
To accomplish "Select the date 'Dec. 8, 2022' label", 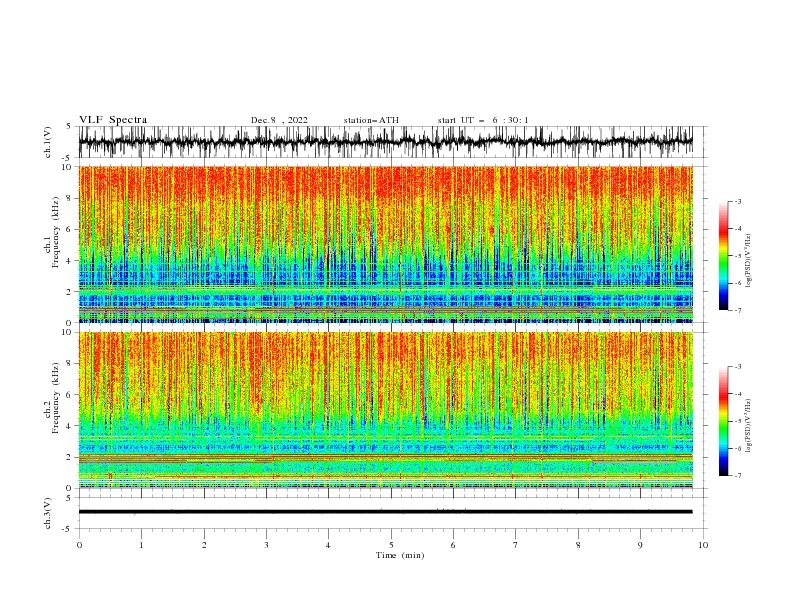I will pyautogui.click(x=279, y=120).
